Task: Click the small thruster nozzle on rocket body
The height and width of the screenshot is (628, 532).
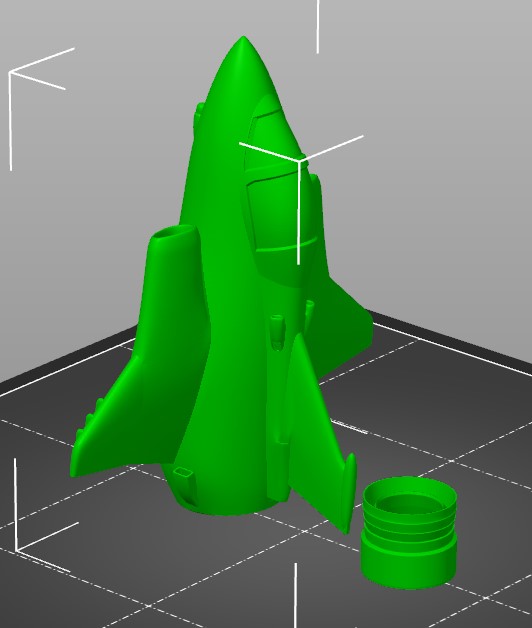Action: click(277, 332)
